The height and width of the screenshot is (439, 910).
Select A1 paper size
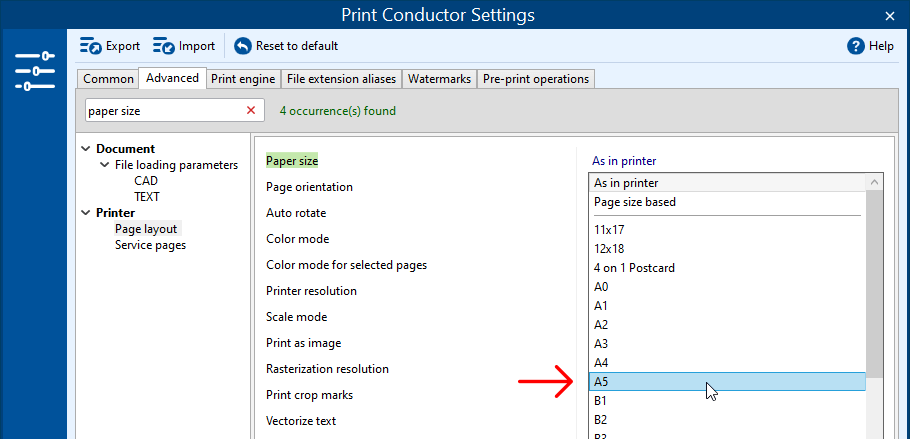coord(727,305)
